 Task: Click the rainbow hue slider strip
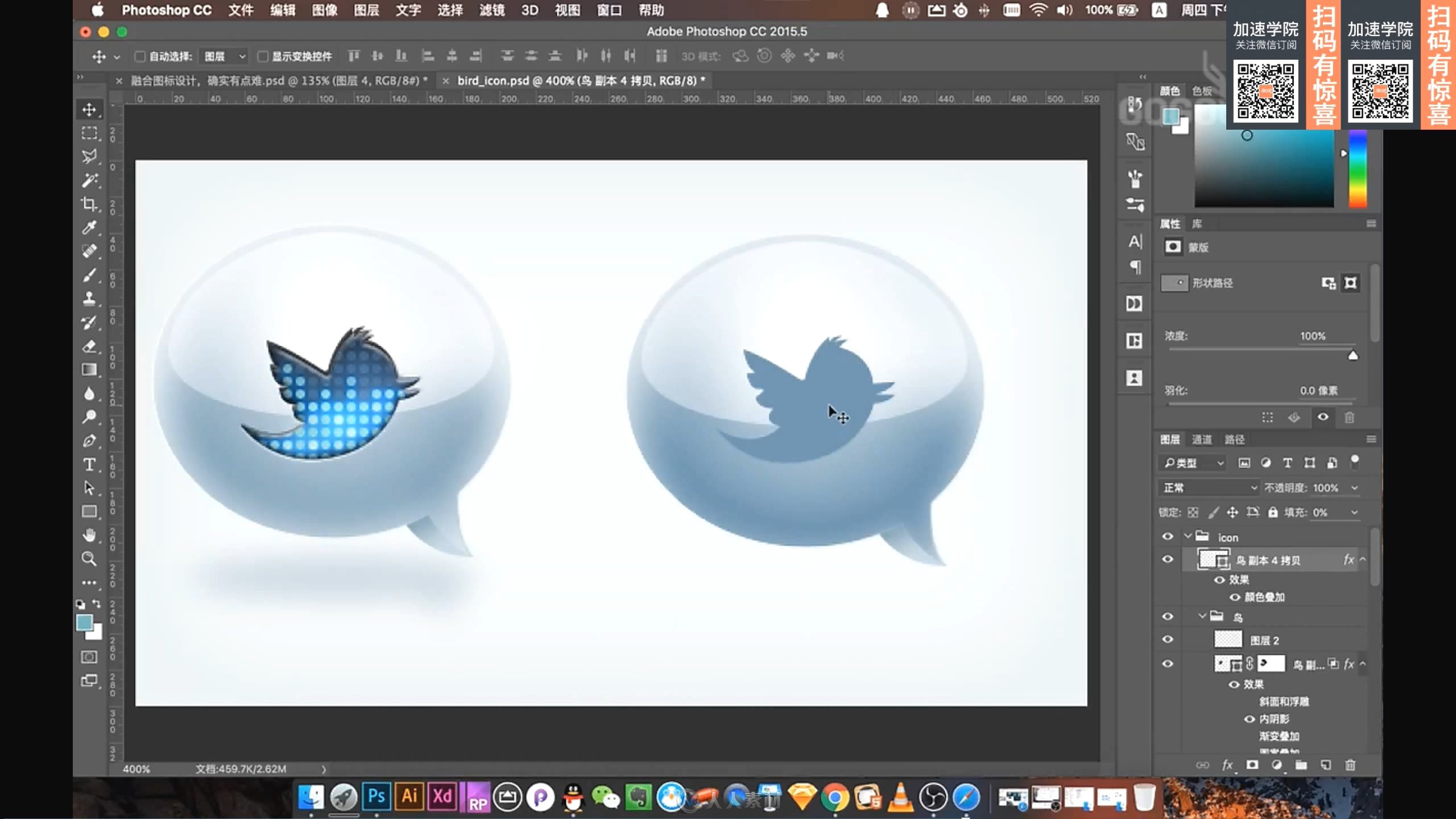coord(1358,168)
